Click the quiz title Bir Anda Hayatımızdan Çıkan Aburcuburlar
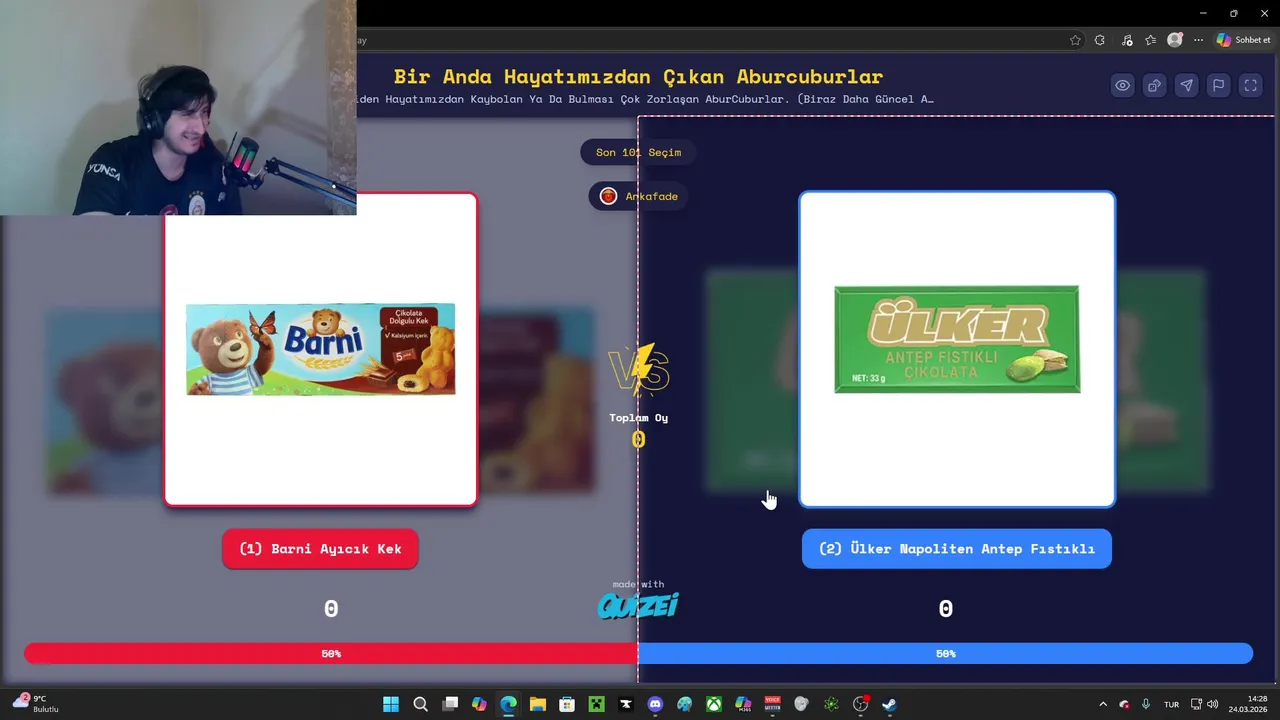The image size is (1280, 720). (x=638, y=77)
